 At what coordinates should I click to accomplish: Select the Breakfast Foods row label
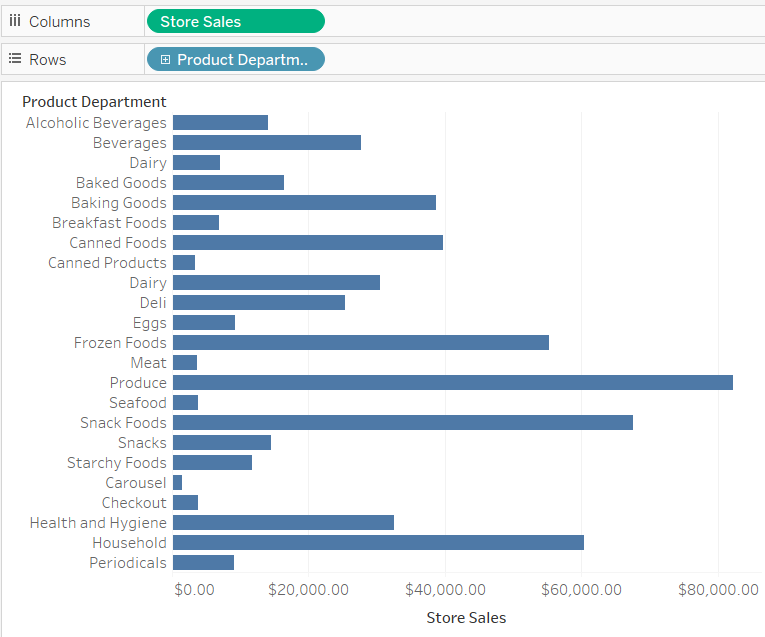point(109,223)
